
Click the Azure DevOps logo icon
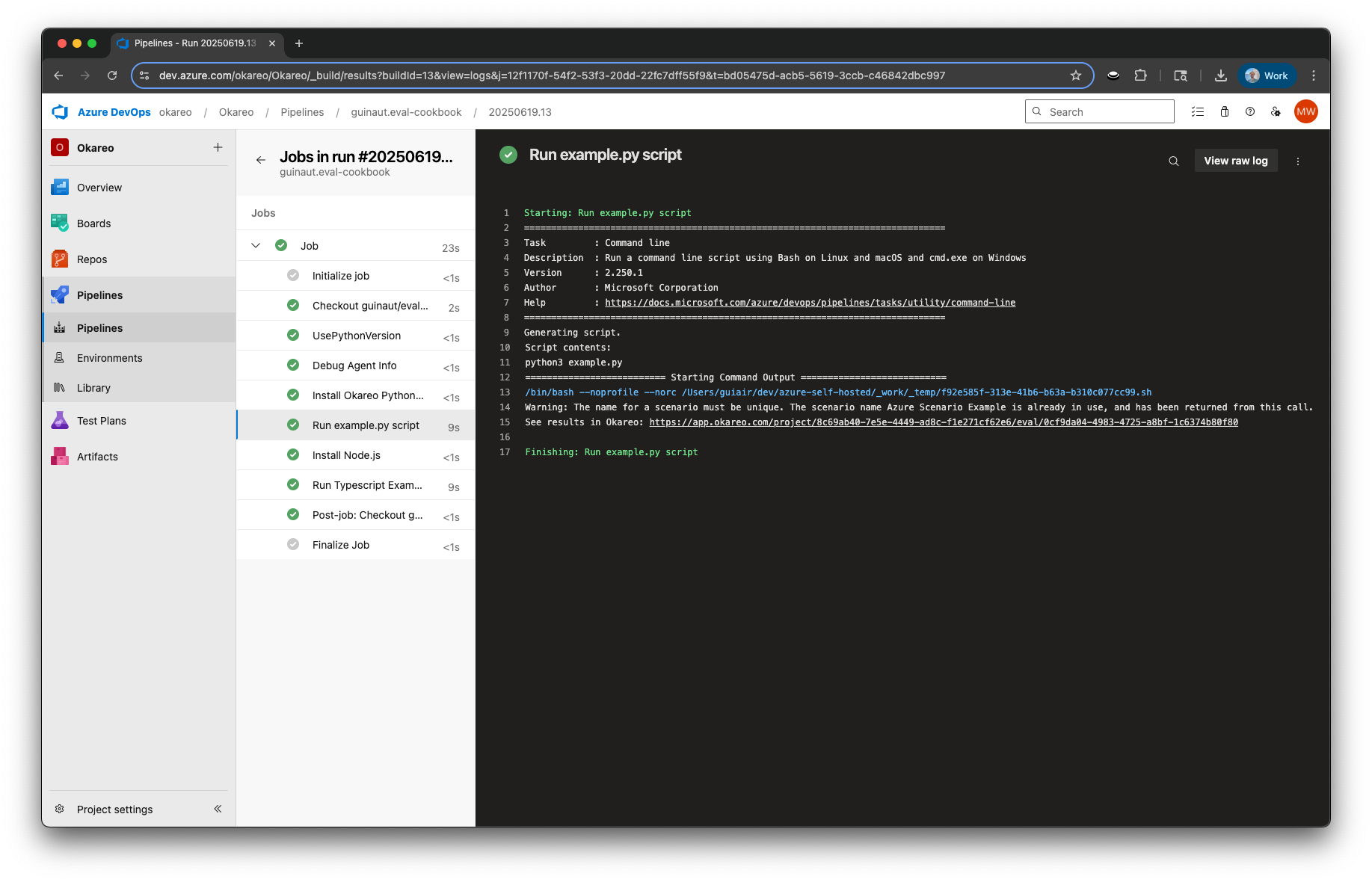click(60, 112)
